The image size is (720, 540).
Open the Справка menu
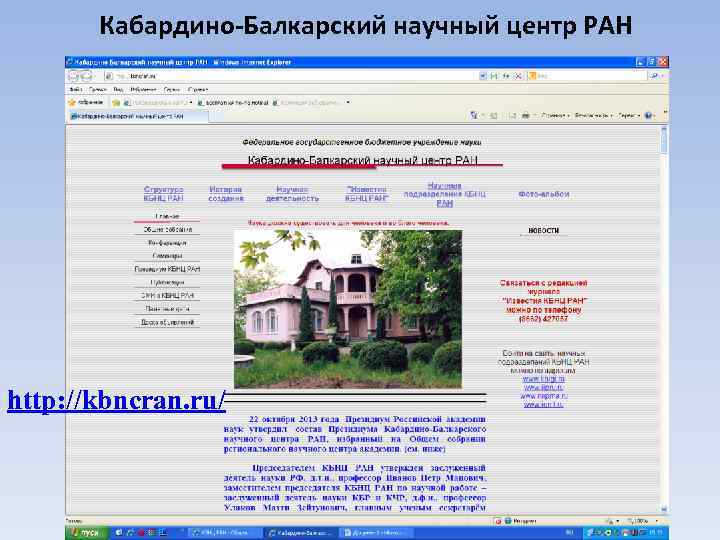[x=198, y=90]
